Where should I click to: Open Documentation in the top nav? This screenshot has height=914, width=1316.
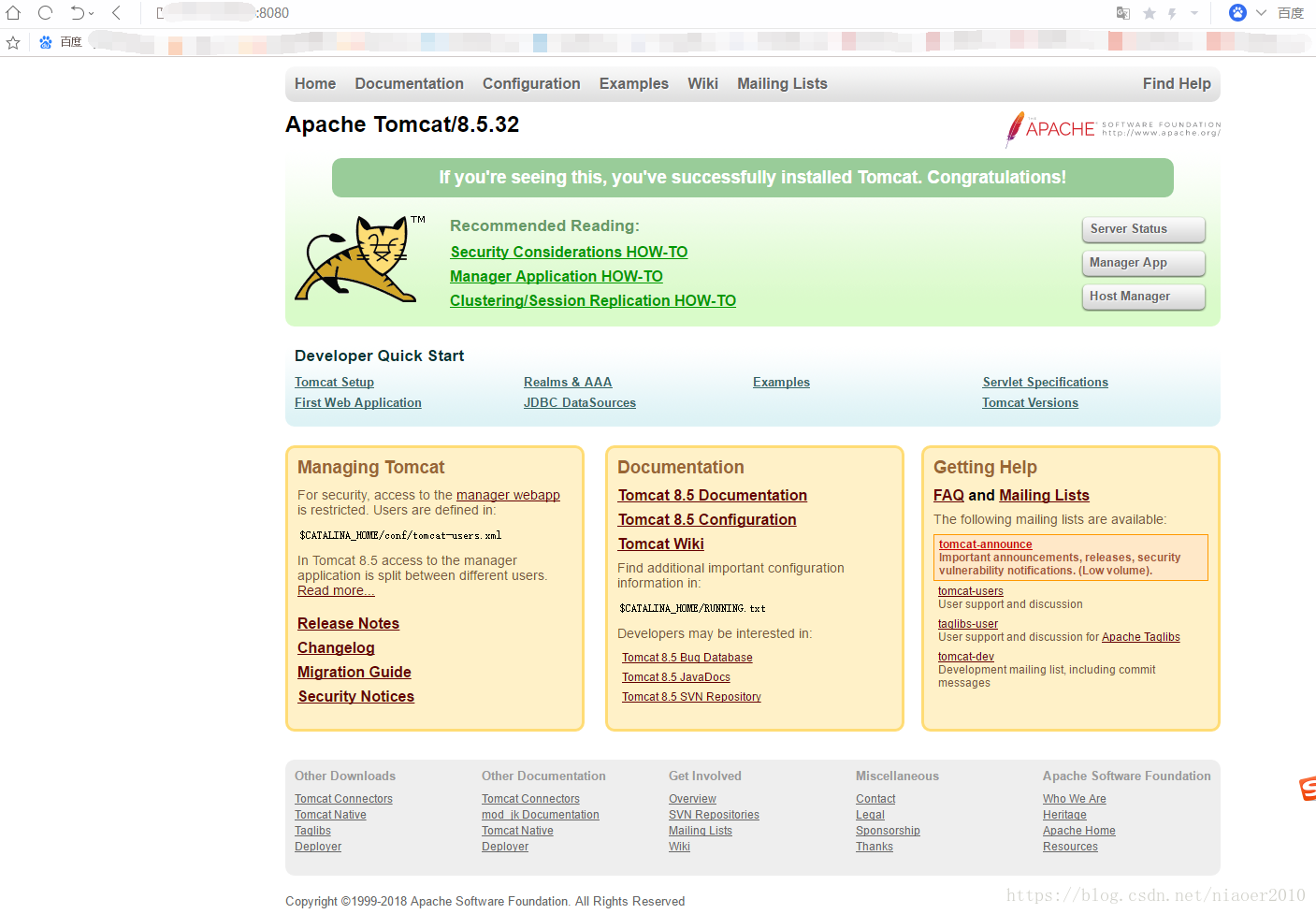click(409, 83)
